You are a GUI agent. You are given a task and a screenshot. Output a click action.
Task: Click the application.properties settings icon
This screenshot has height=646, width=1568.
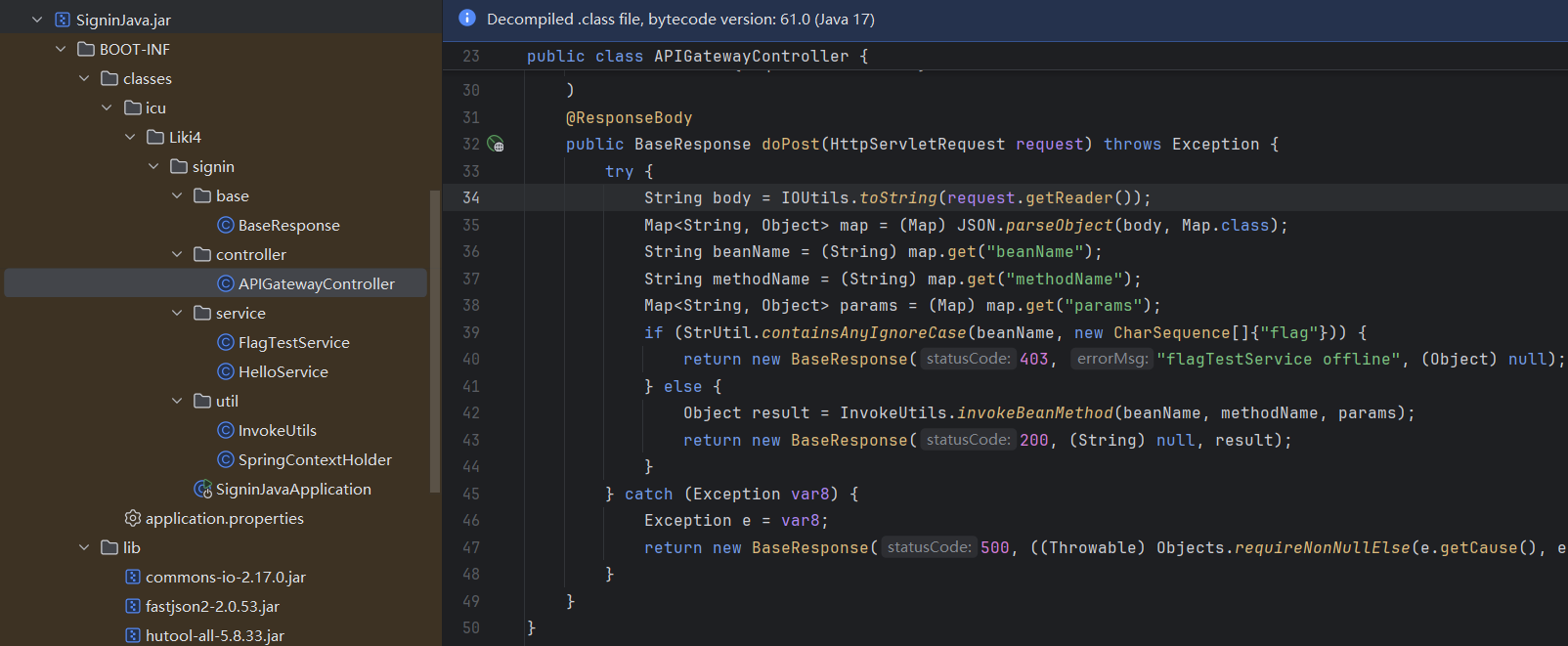pos(133,518)
